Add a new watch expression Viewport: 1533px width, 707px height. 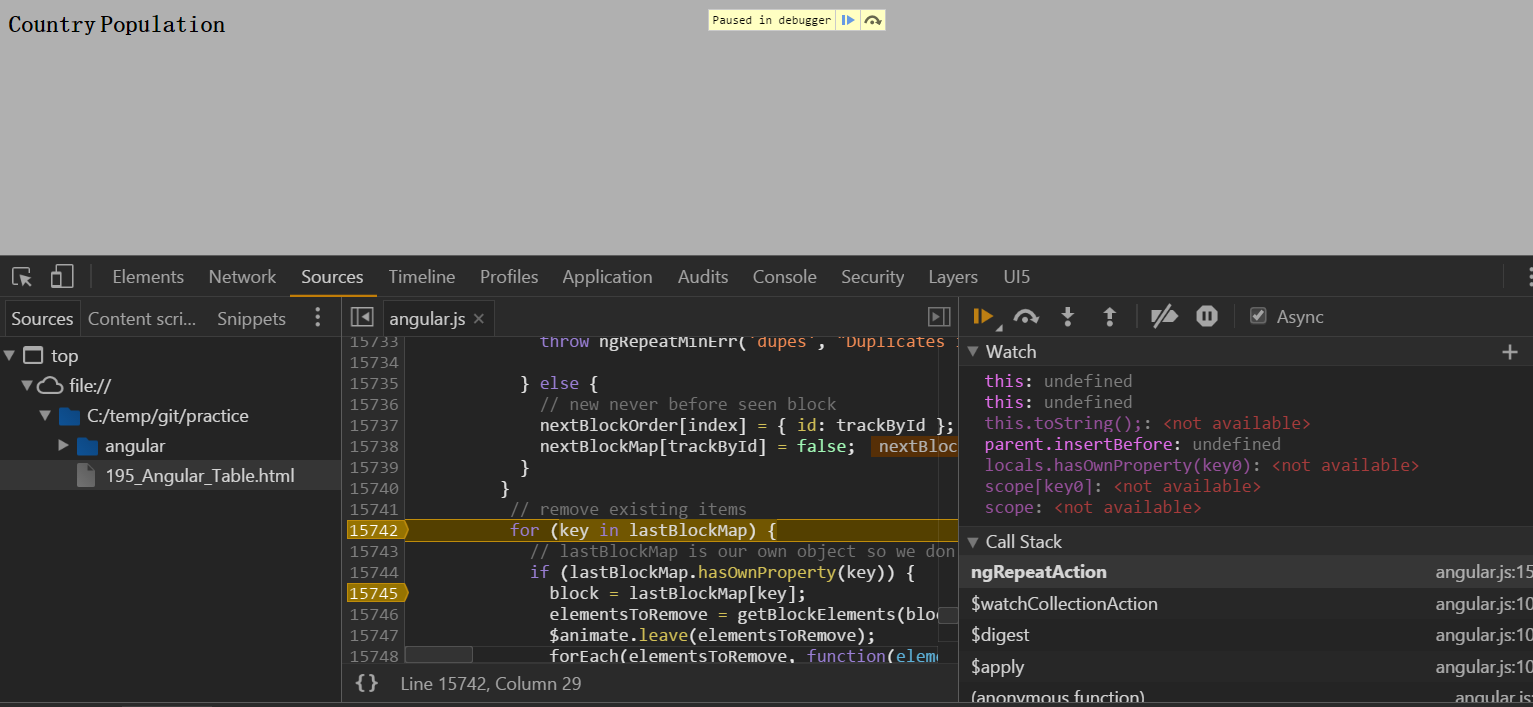pyautogui.click(x=1510, y=352)
